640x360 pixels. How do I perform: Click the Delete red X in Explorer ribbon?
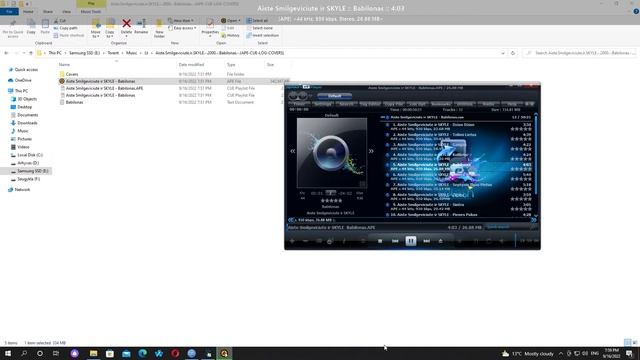(127, 24)
